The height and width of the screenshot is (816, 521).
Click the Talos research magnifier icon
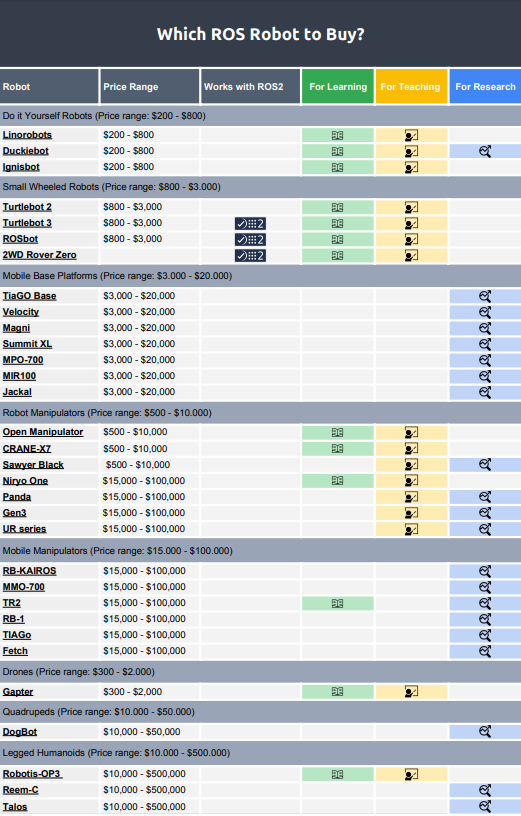(x=485, y=806)
